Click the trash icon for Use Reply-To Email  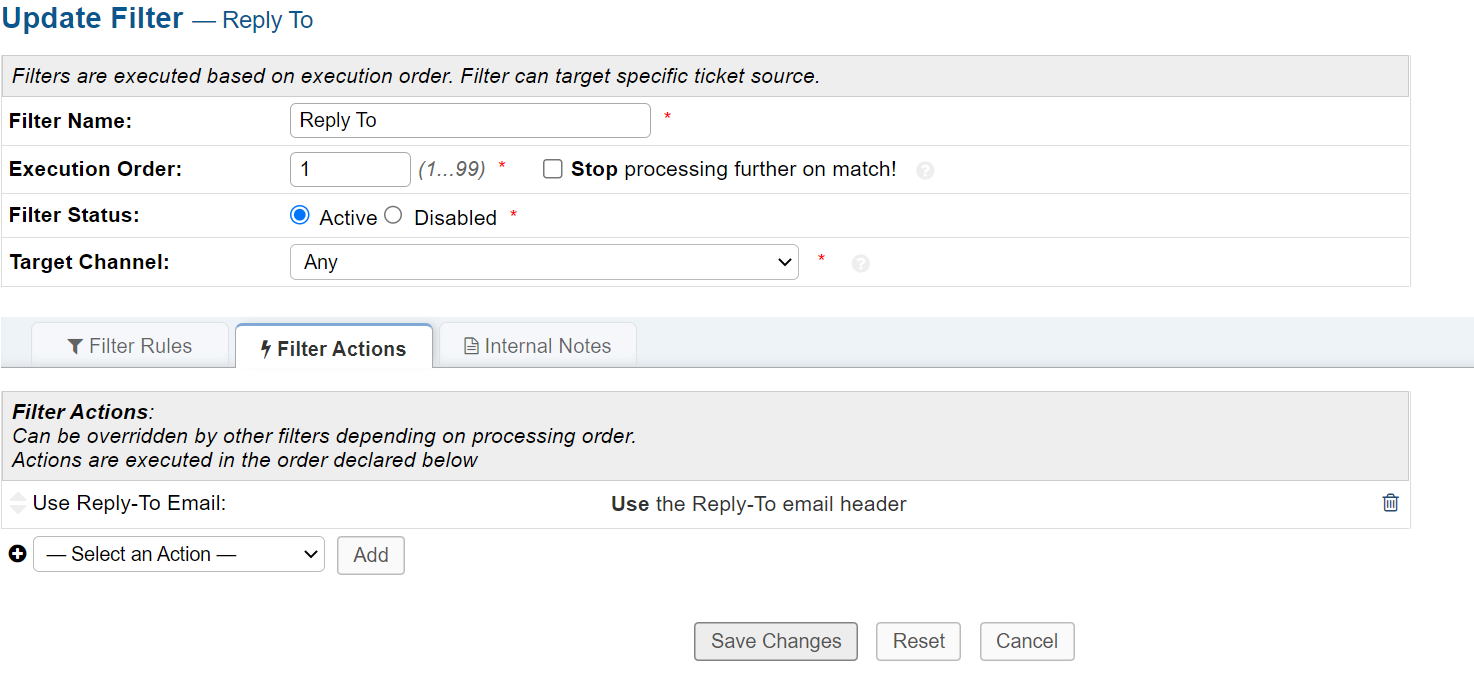(x=1390, y=503)
